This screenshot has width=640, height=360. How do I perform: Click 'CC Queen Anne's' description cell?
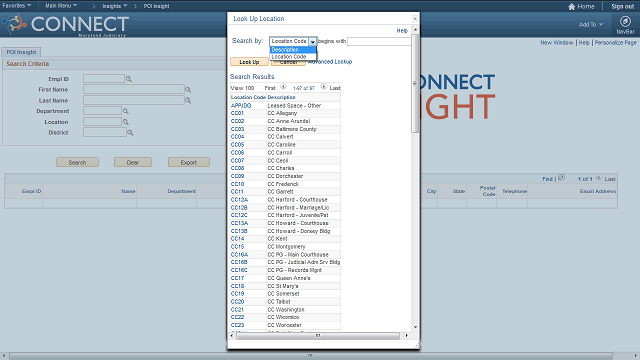pos(303,278)
